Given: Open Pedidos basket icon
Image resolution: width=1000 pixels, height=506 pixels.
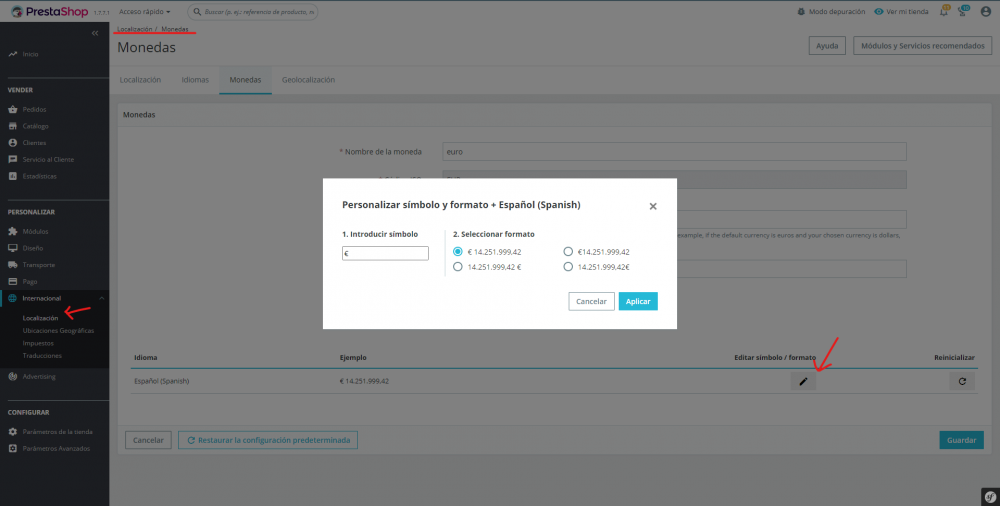Looking at the screenshot, I should (x=13, y=109).
